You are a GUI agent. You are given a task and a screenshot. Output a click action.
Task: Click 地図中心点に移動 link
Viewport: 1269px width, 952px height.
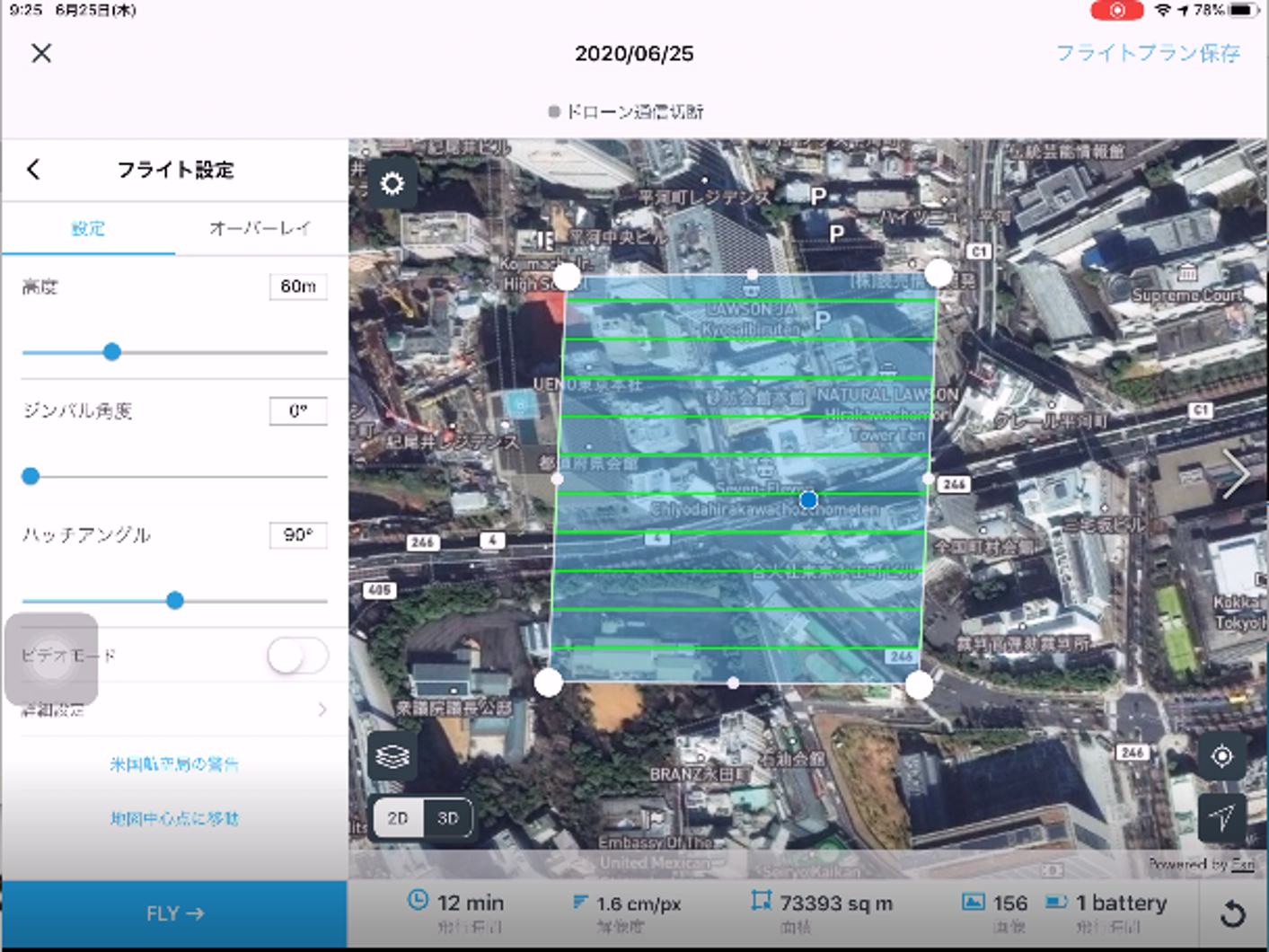click(174, 818)
